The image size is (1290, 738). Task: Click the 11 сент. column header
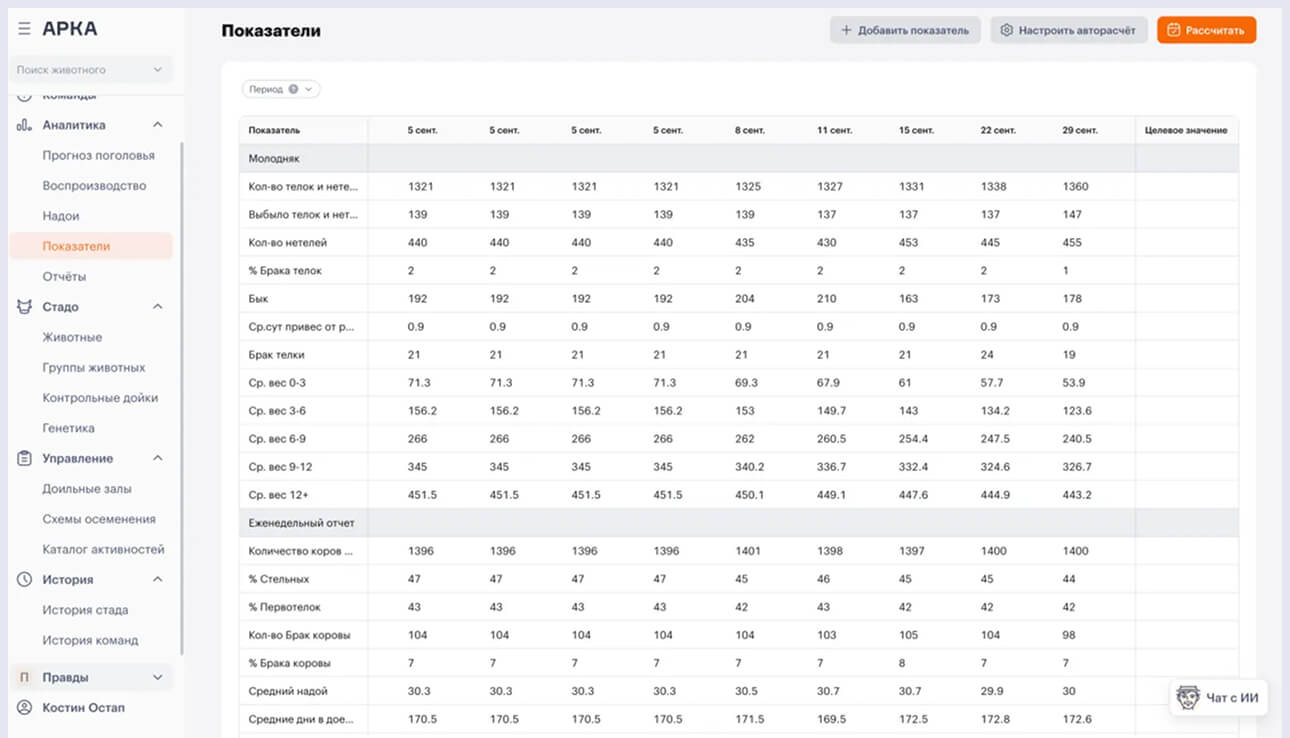[833, 130]
